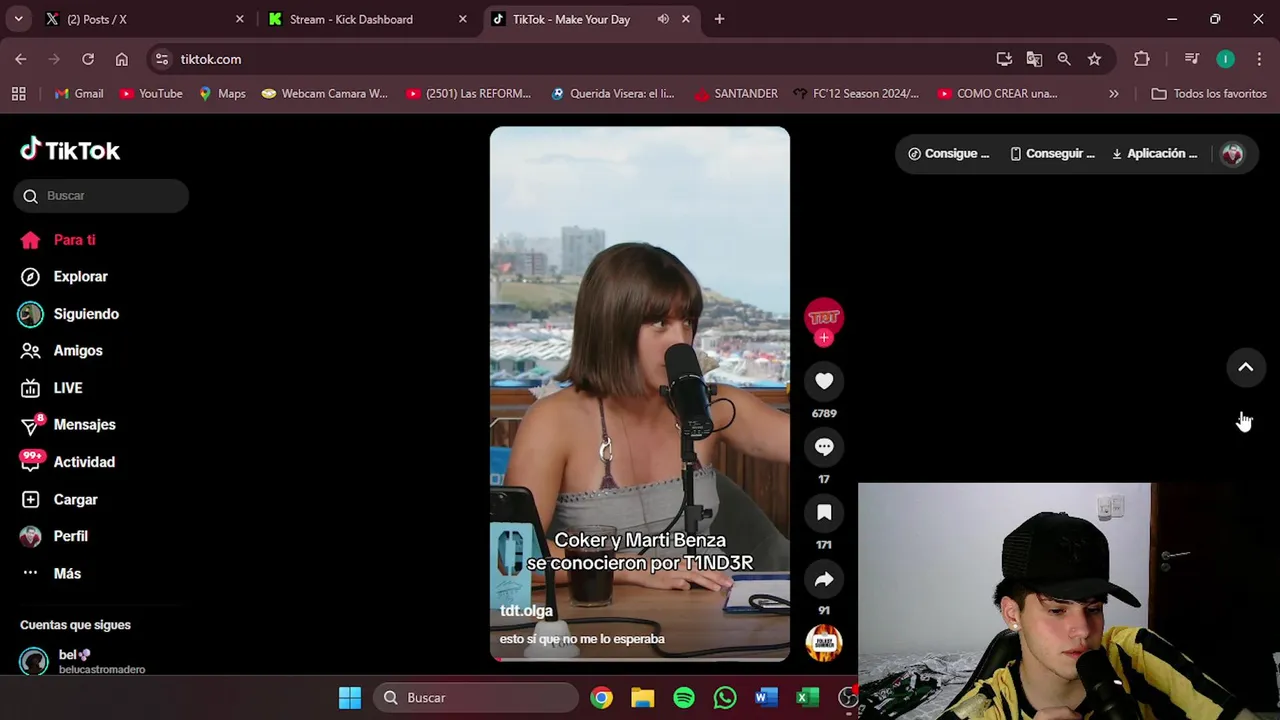Viewport: 1280px width, 720px height.
Task: Open the Explorar section
Action: click(x=64, y=277)
